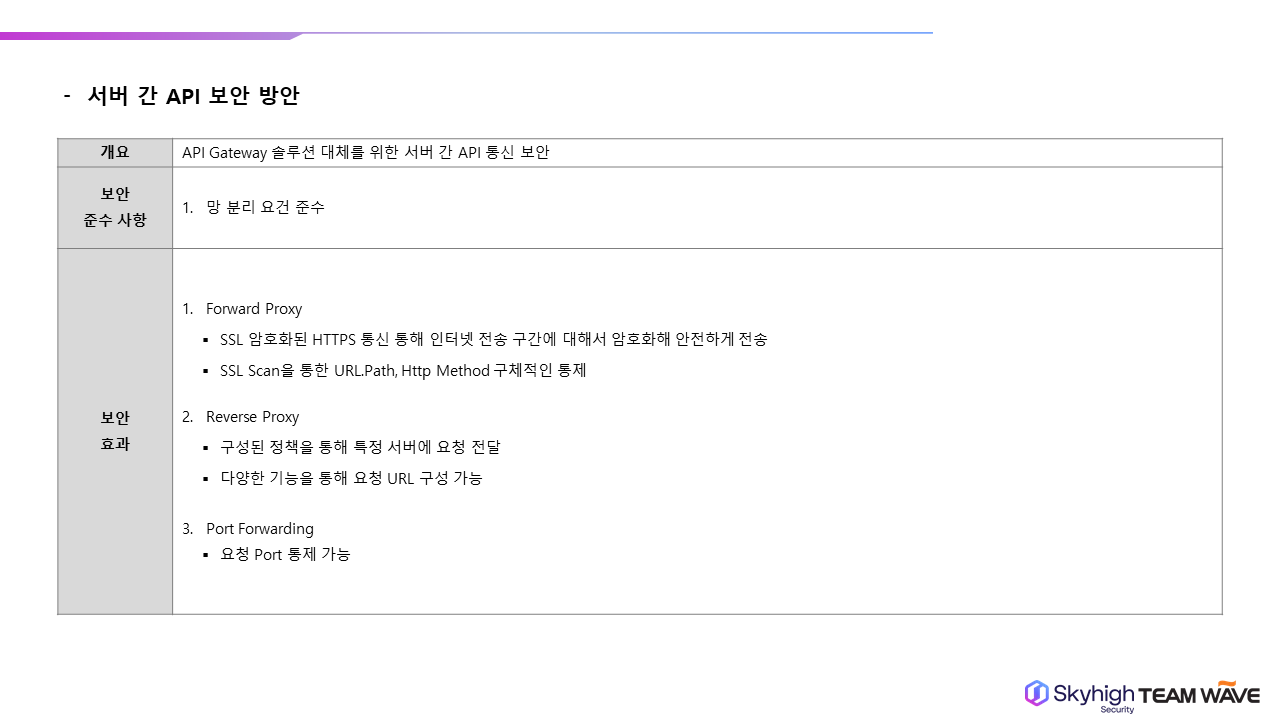Click the purple gradient bar at top

(150, 36)
